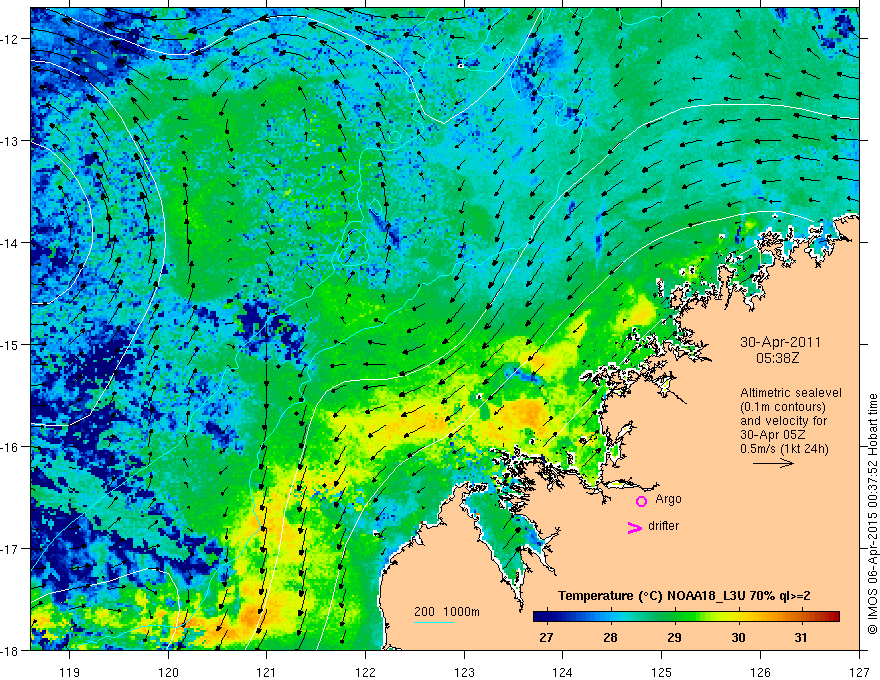Click the 29 value on temperature scale
Screen dimensions: 880x680
click(x=674, y=637)
